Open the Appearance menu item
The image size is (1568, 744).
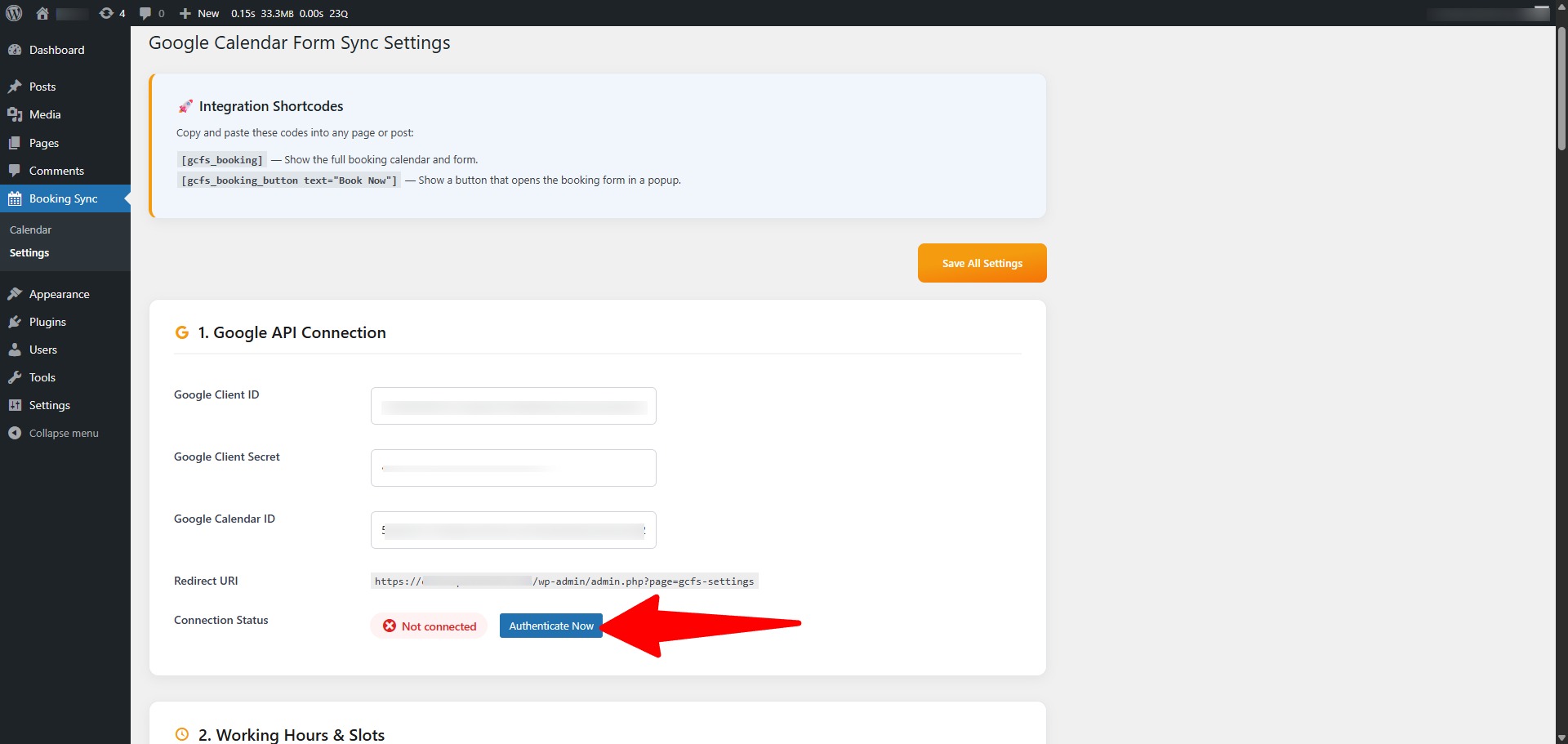(65, 294)
